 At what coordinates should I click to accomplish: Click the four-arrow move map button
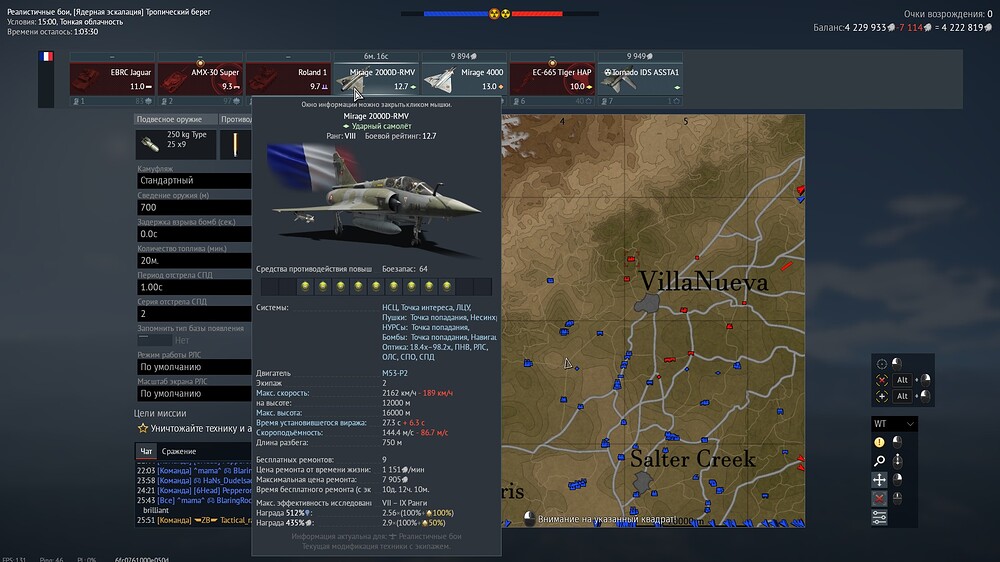(x=879, y=480)
